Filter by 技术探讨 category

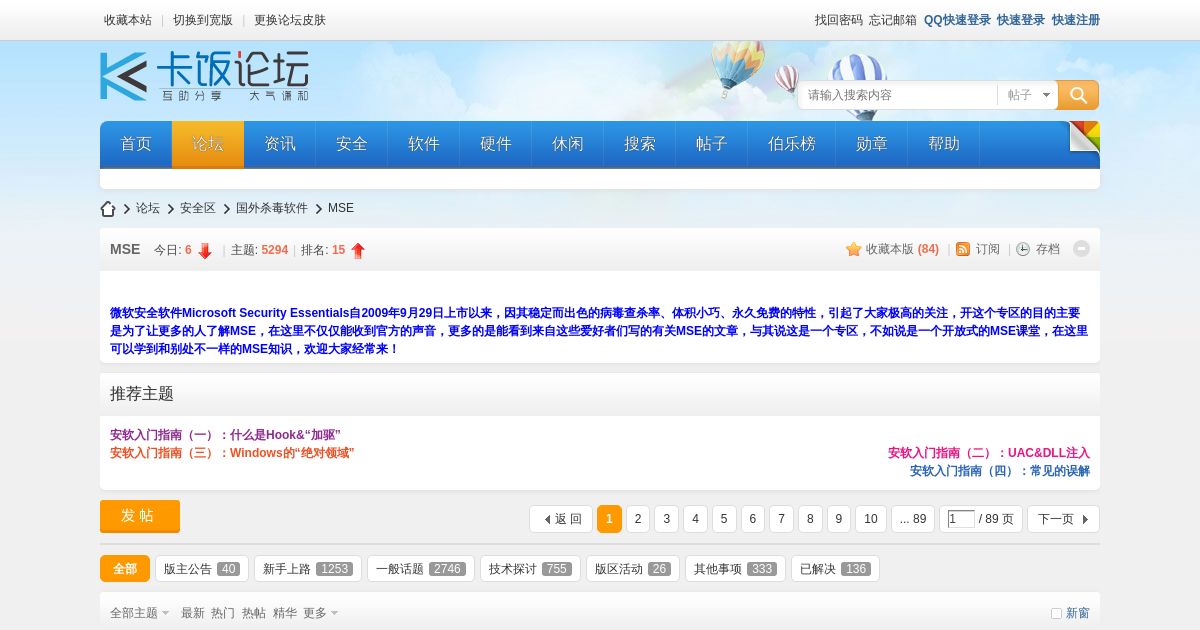530,569
